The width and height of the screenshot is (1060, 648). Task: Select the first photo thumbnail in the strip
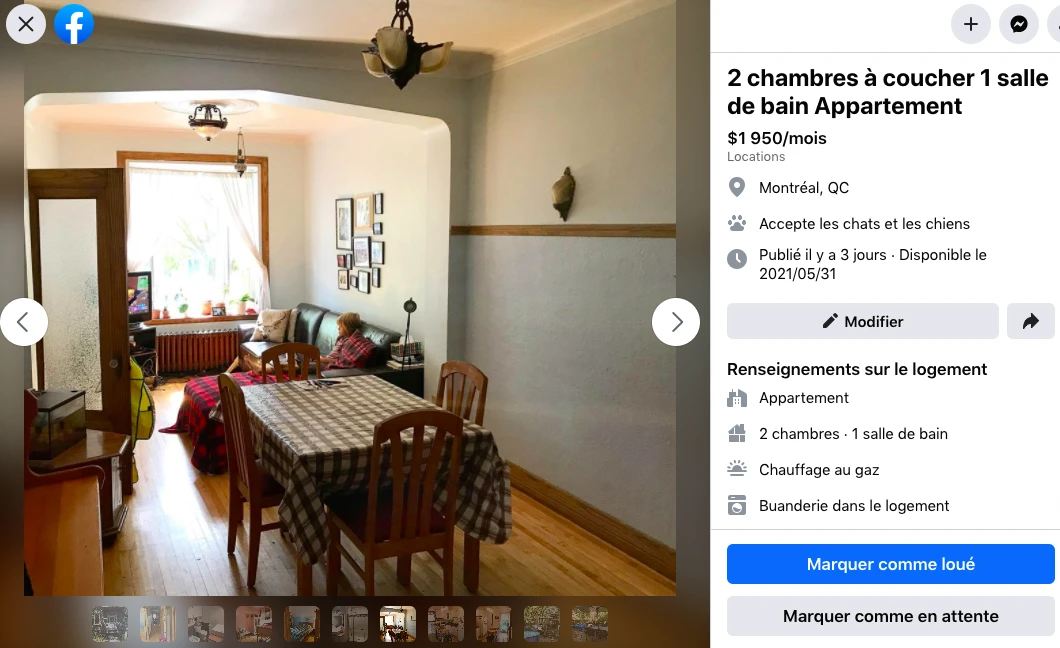[110, 623]
